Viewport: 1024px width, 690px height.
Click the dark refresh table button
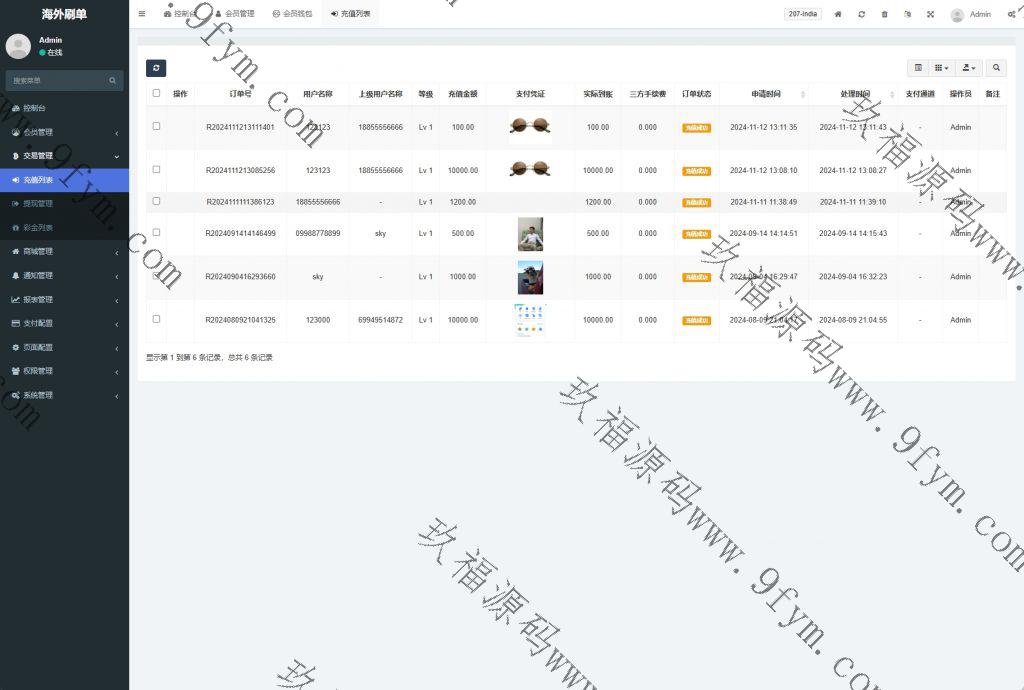156,68
